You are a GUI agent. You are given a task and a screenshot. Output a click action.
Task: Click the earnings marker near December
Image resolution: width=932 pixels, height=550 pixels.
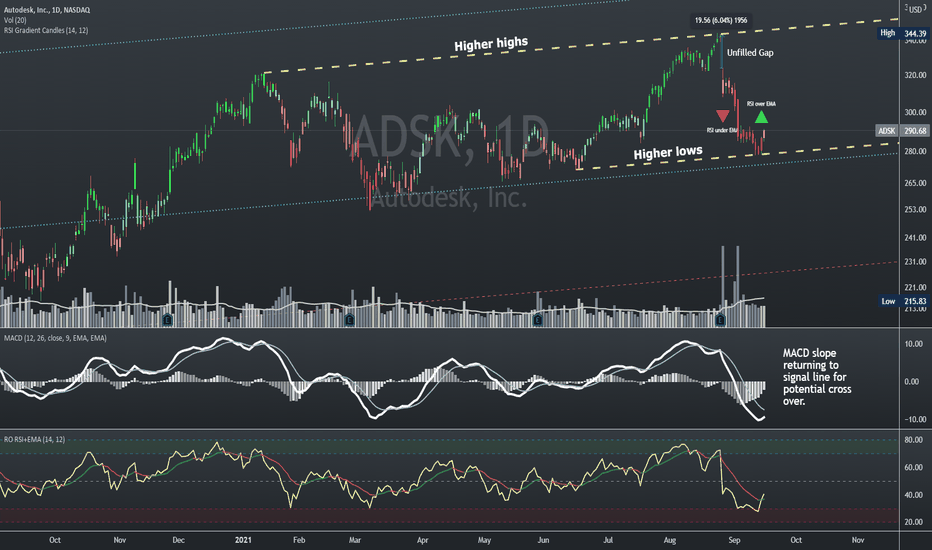tap(168, 320)
